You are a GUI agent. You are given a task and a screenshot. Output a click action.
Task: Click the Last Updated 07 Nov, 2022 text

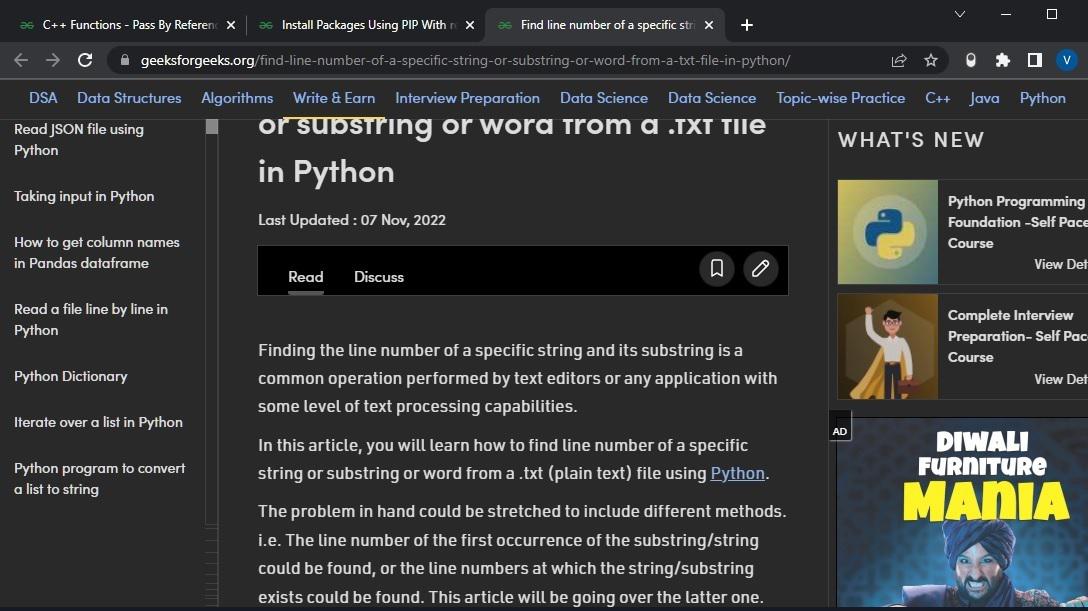pyautogui.click(x=352, y=221)
